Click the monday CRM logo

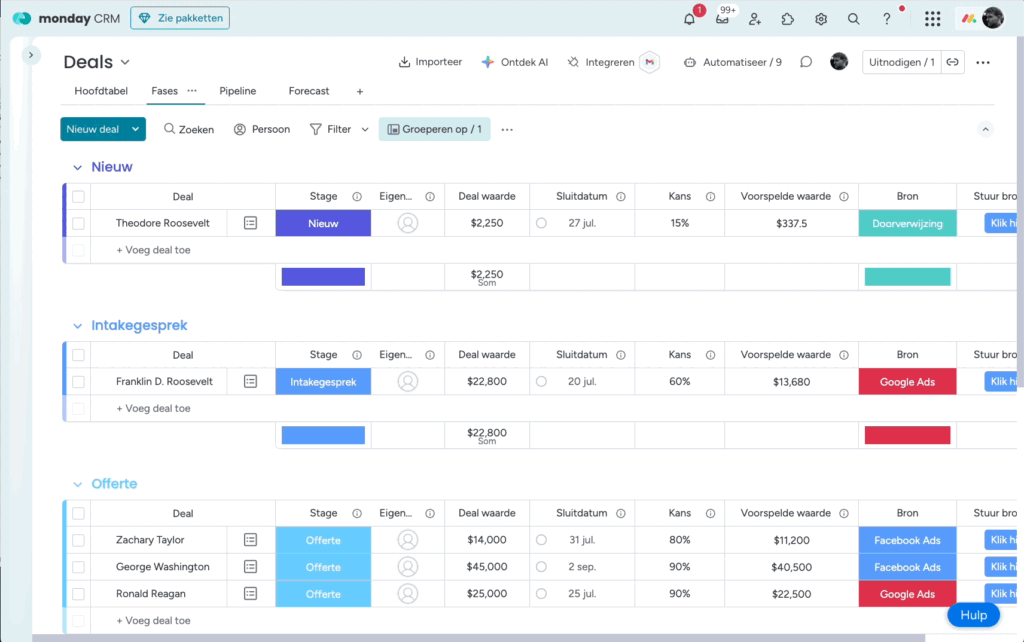coord(67,18)
